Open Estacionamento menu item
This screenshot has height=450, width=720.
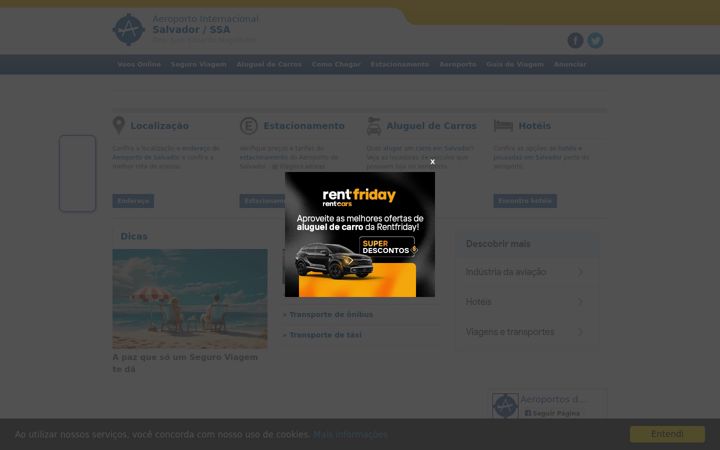[400, 64]
